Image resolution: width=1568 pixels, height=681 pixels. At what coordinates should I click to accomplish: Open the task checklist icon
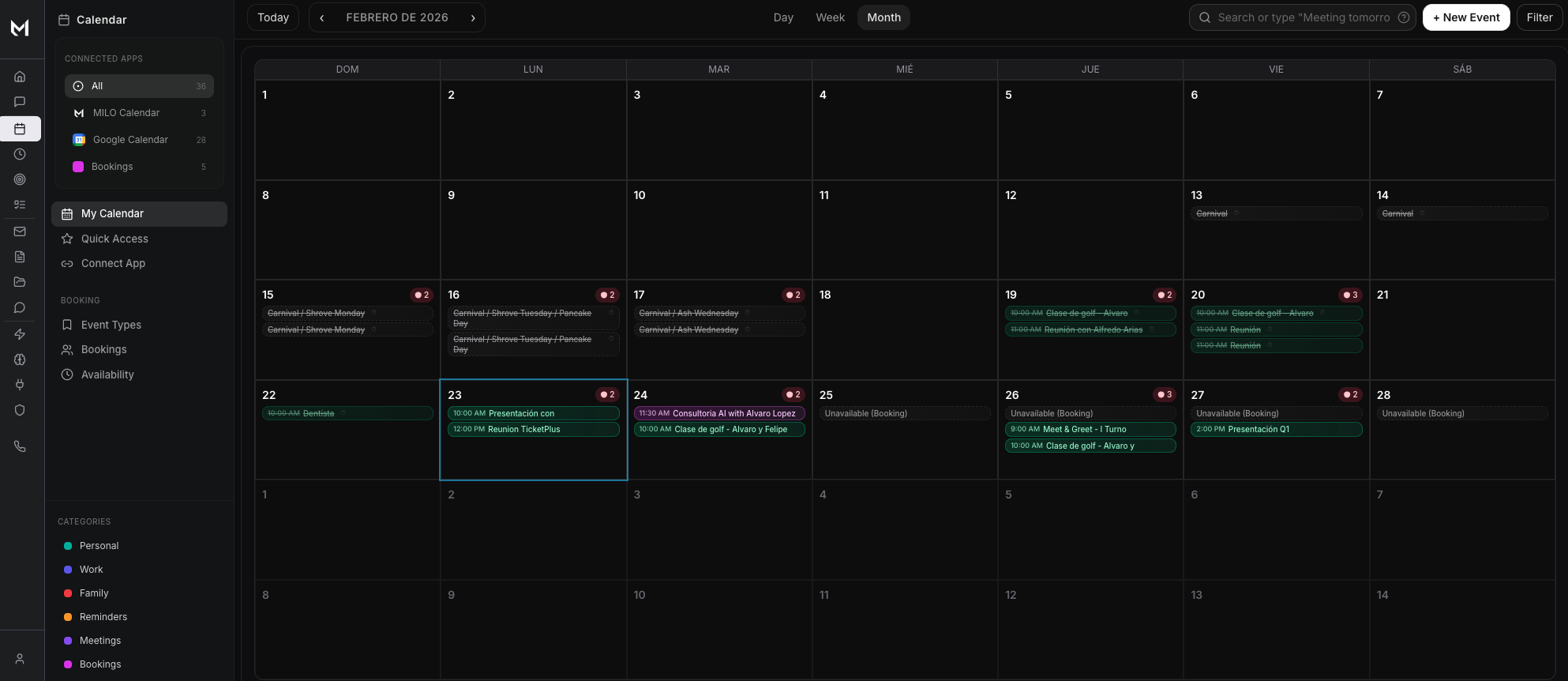[20, 205]
